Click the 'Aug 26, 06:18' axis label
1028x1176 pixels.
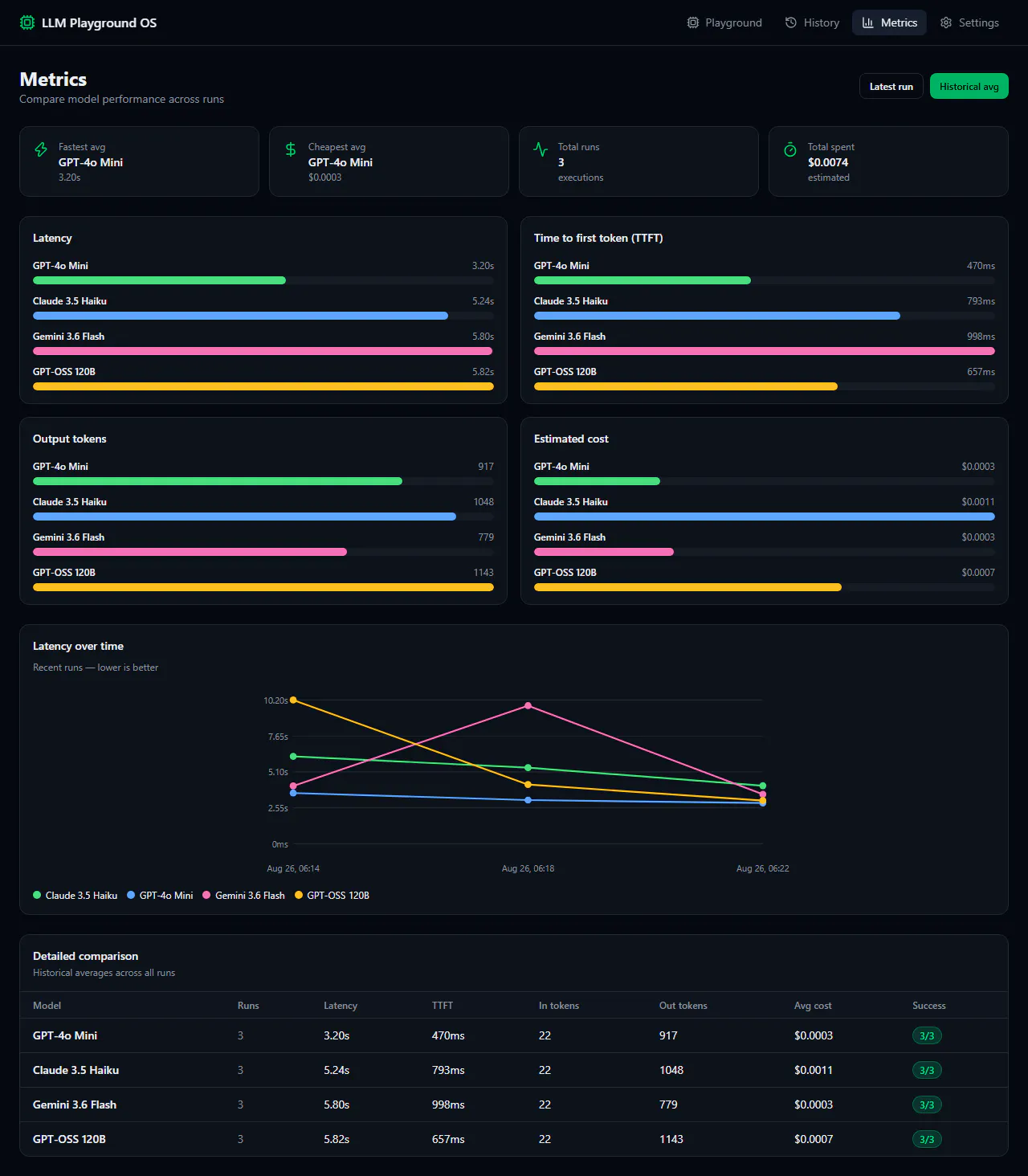528,868
